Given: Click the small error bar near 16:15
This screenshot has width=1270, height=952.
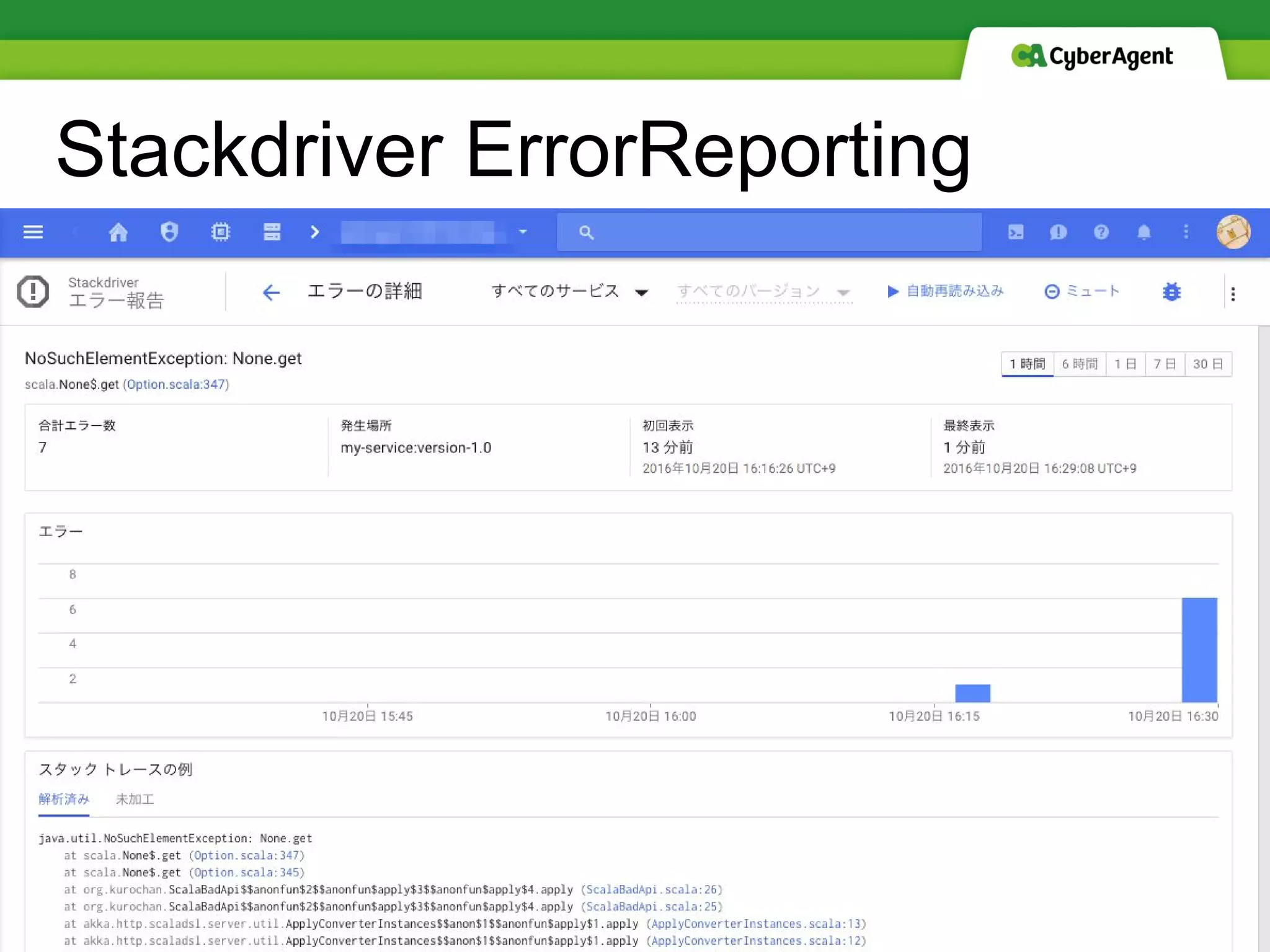Looking at the screenshot, I should click(972, 693).
